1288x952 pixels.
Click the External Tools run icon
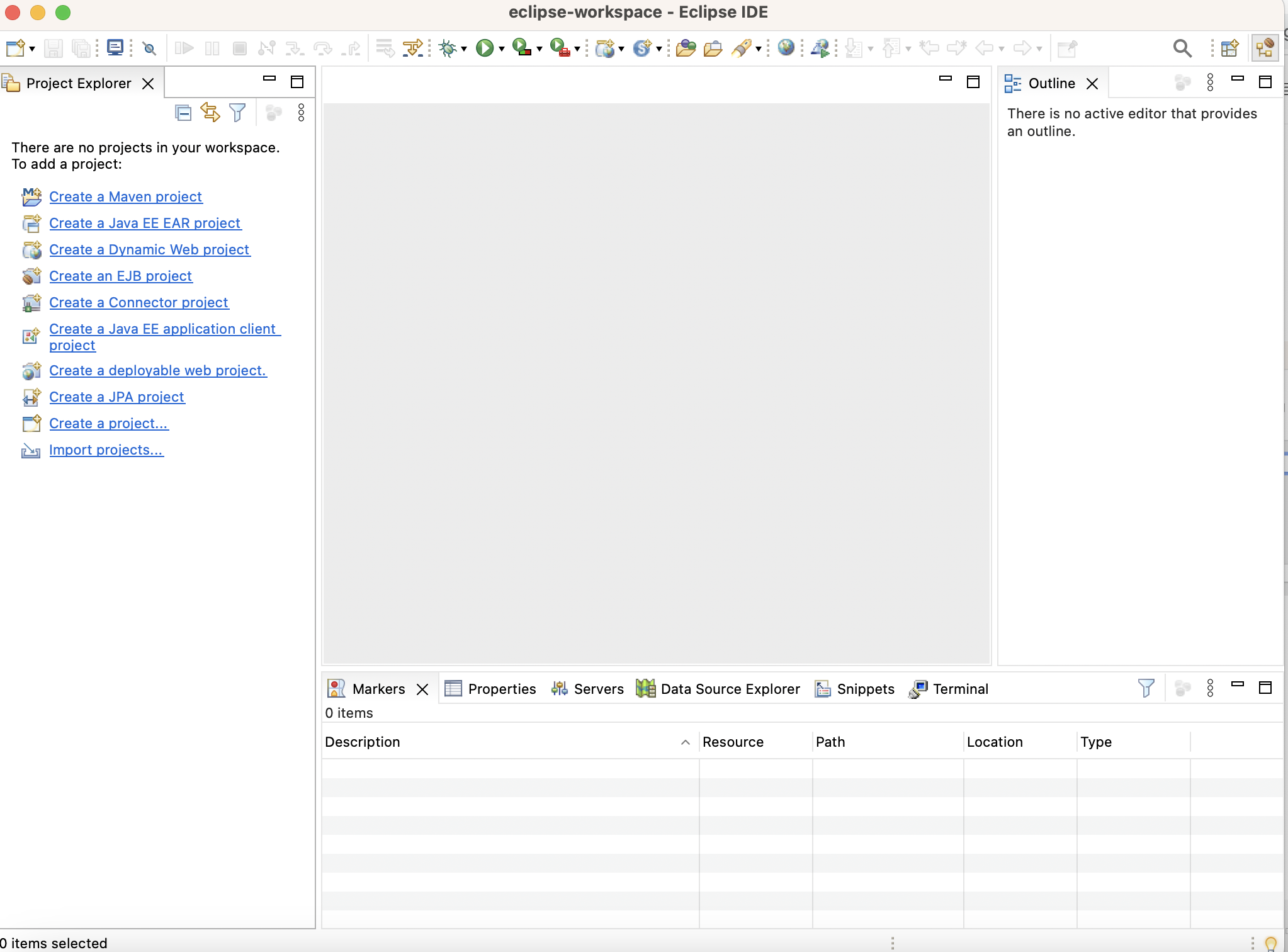[560, 48]
